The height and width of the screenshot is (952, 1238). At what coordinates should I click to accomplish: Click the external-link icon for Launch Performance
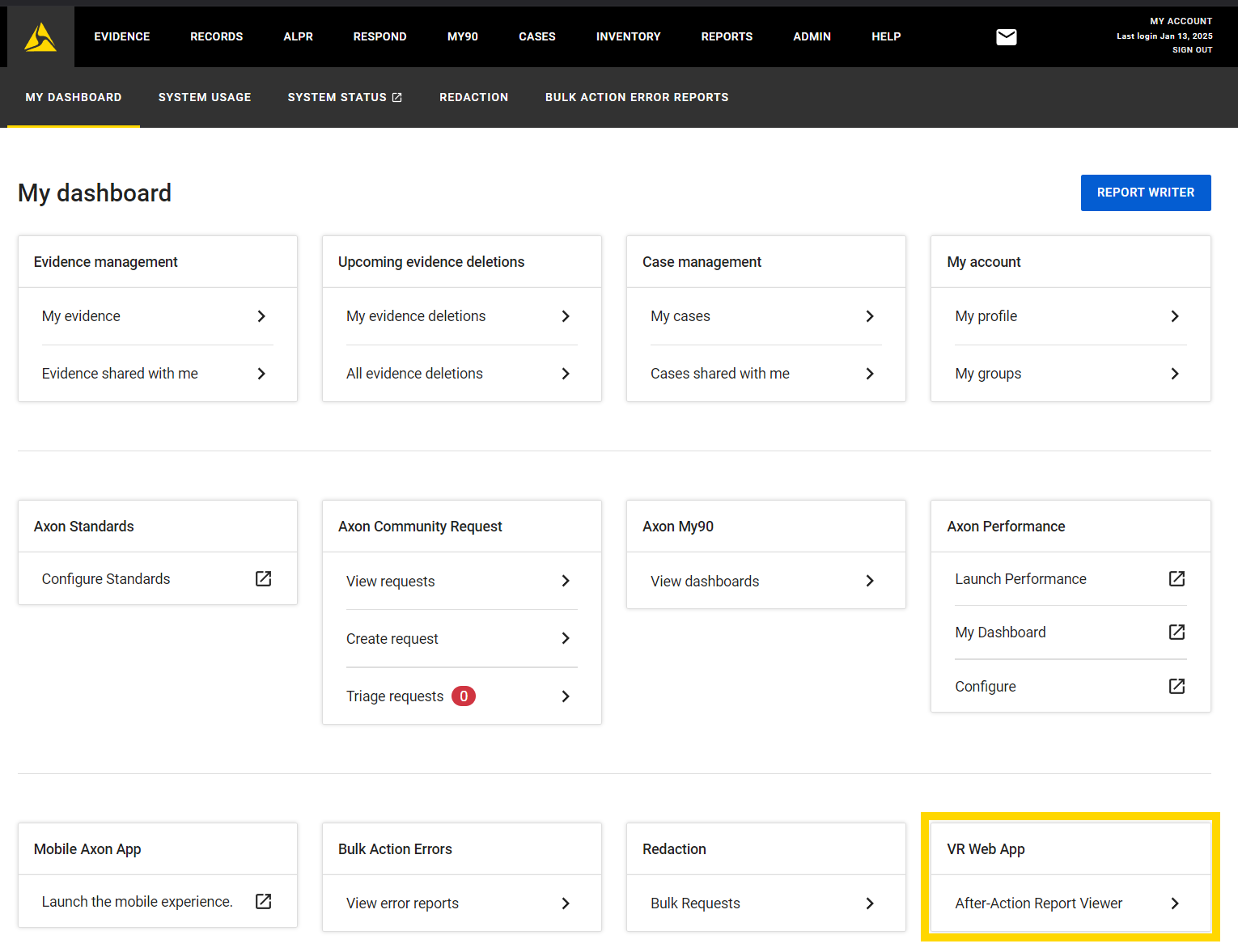click(x=1177, y=578)
